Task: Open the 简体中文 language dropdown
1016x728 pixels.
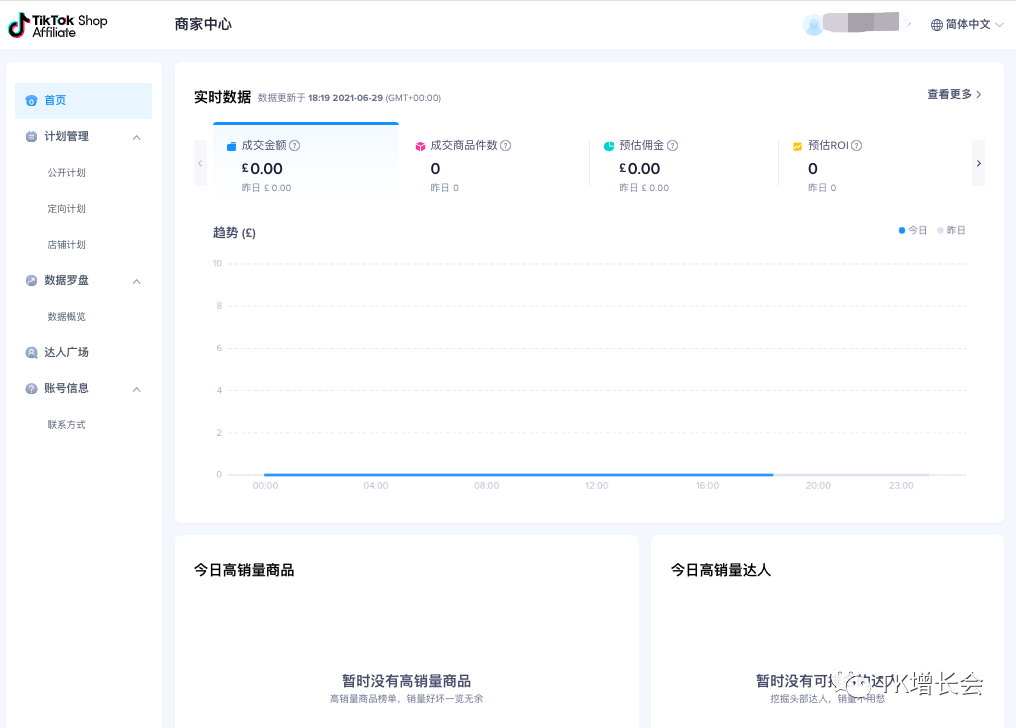Action: click(966, 24)
